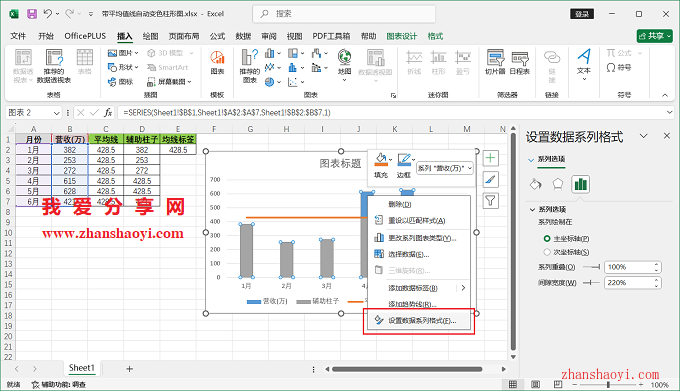The width and height of the screenshot is (680, 391).
Task: Insert a line or area chart
Action: coord(272,68)
